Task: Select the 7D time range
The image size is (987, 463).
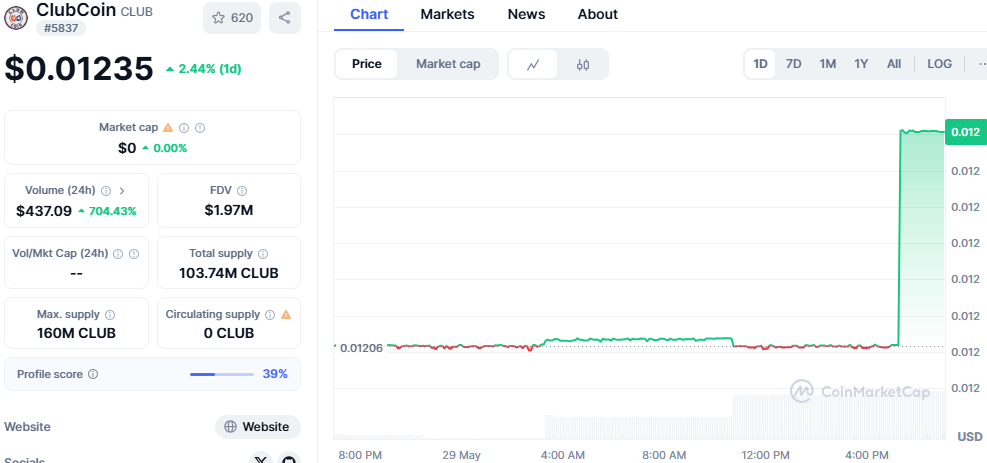Action: coord(793,64)
